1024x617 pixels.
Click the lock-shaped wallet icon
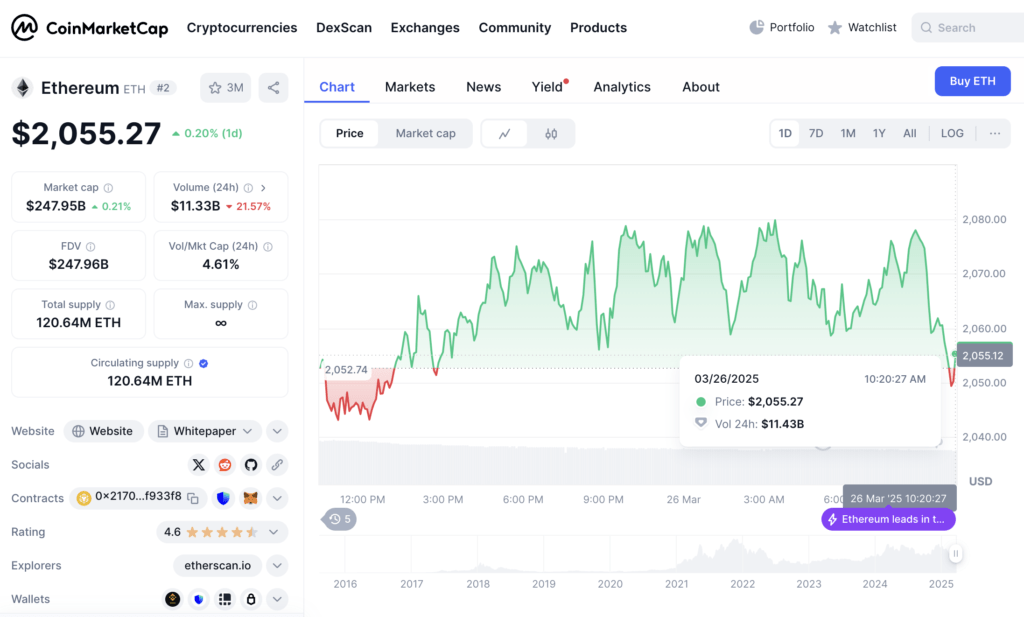pos(251,599)
